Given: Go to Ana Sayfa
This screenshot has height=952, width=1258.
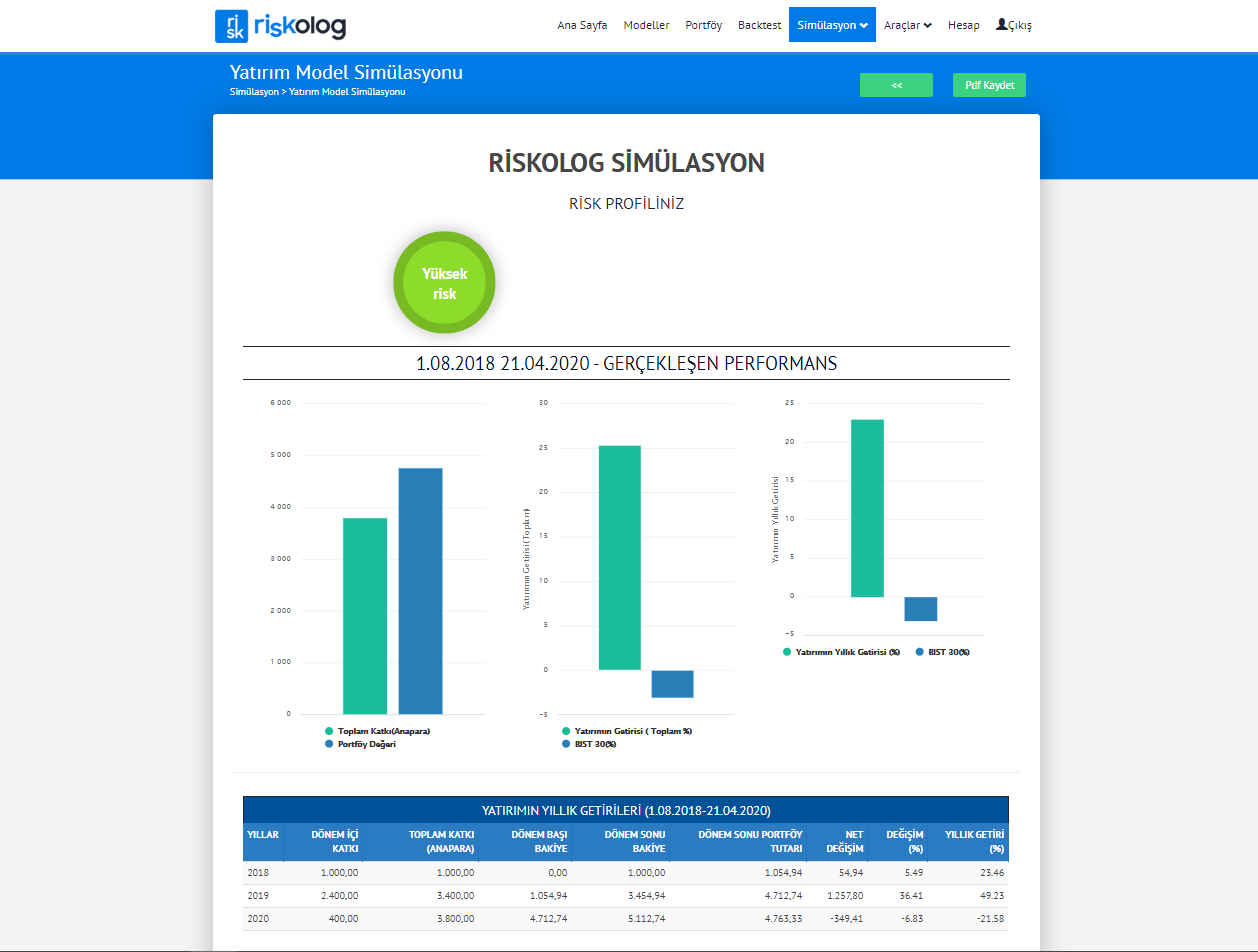Looking at the screenshot, I should coord(582,25).
